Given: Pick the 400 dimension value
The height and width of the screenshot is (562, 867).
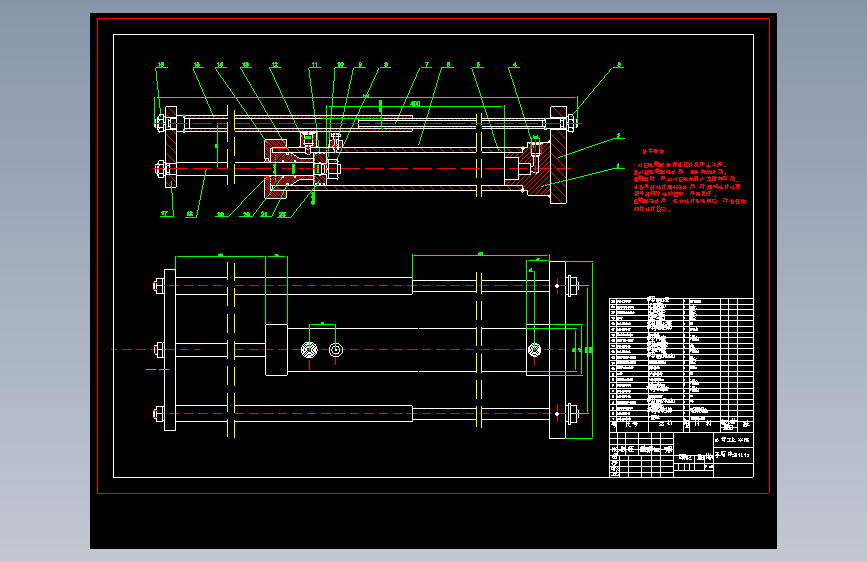Looking at the screenshot, I should (415, 103).
